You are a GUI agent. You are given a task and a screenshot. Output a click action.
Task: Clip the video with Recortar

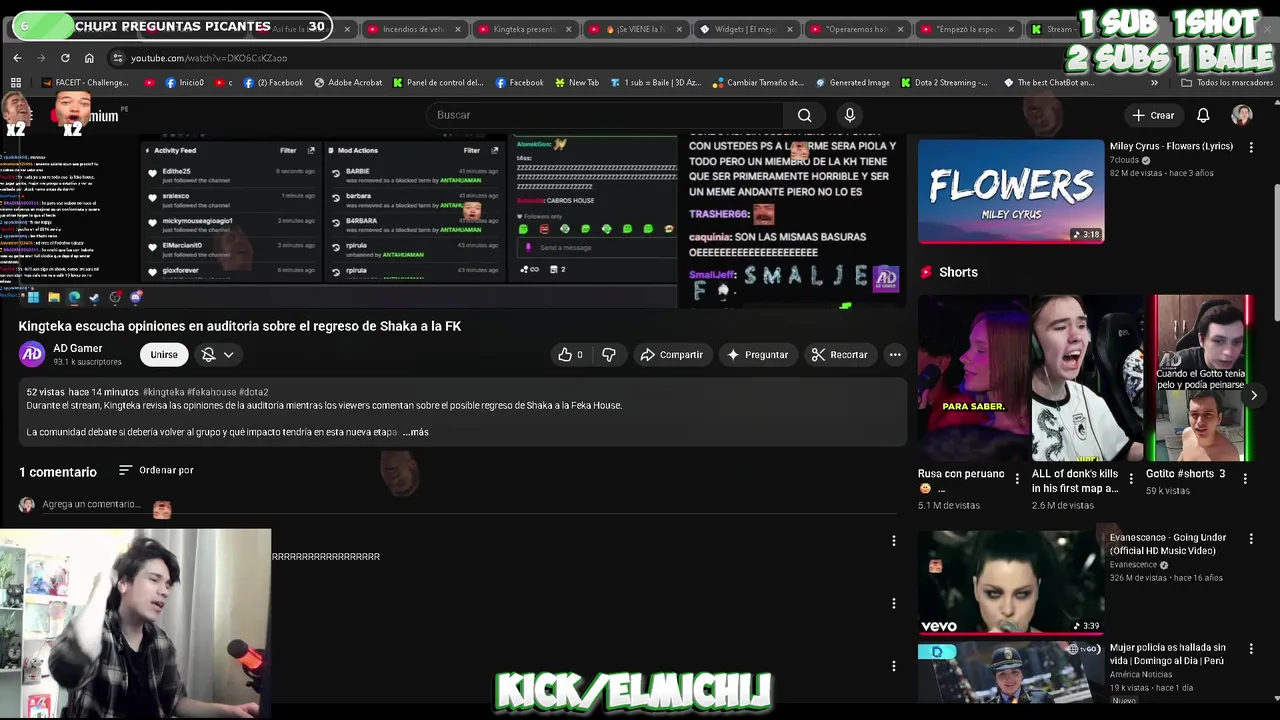tap(840, 355)
